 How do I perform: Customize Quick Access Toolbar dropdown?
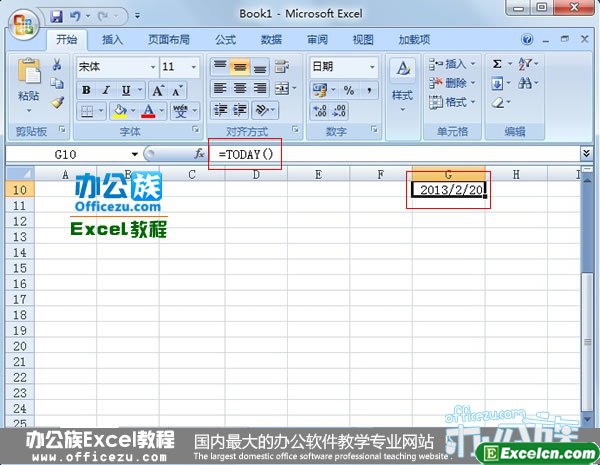tap(137, 16)
